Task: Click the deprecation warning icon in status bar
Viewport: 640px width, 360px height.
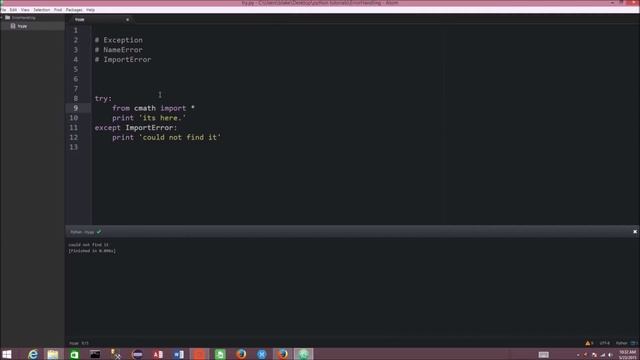Action: coord(588,343)
